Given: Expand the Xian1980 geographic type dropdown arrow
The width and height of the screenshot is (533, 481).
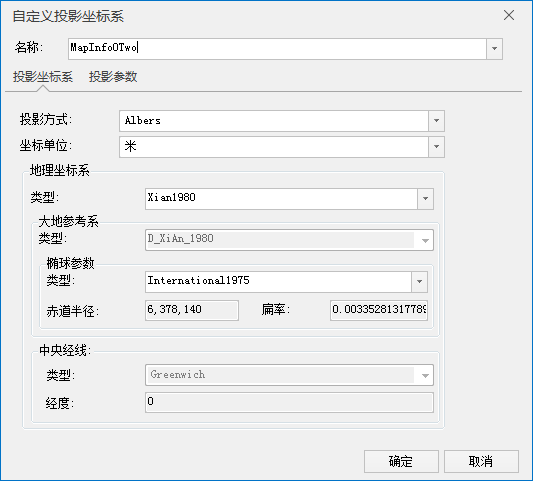Looking at the screenshot, I should coord(425,199).
